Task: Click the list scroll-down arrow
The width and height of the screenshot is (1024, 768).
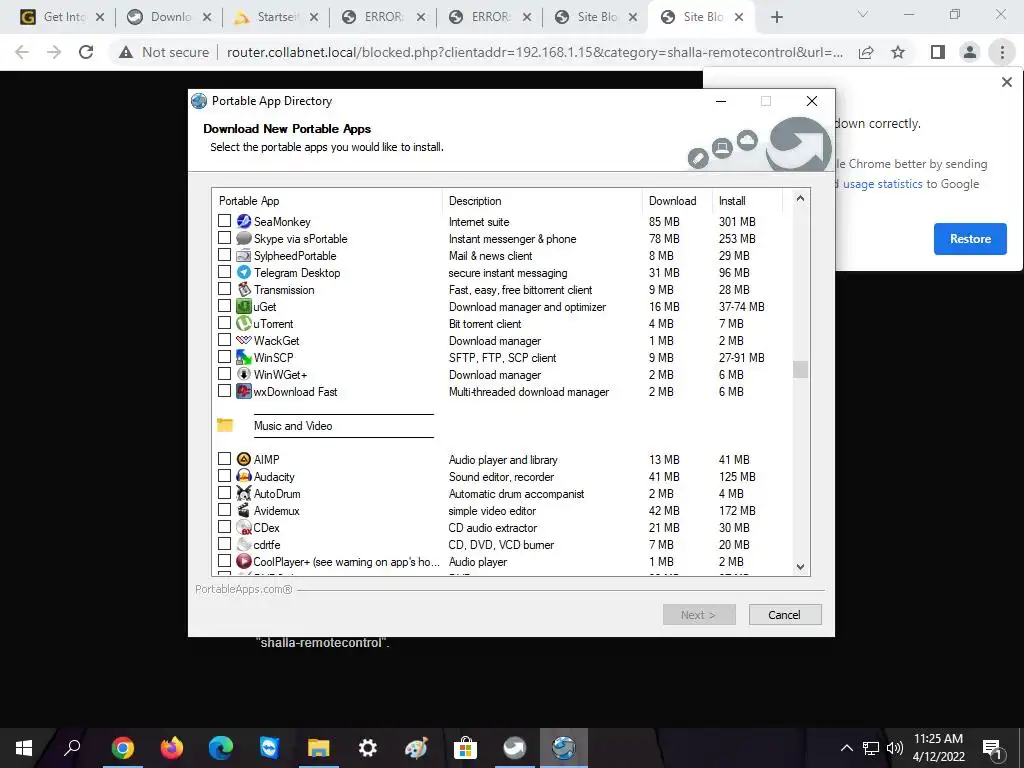Action: click(801, 567)
